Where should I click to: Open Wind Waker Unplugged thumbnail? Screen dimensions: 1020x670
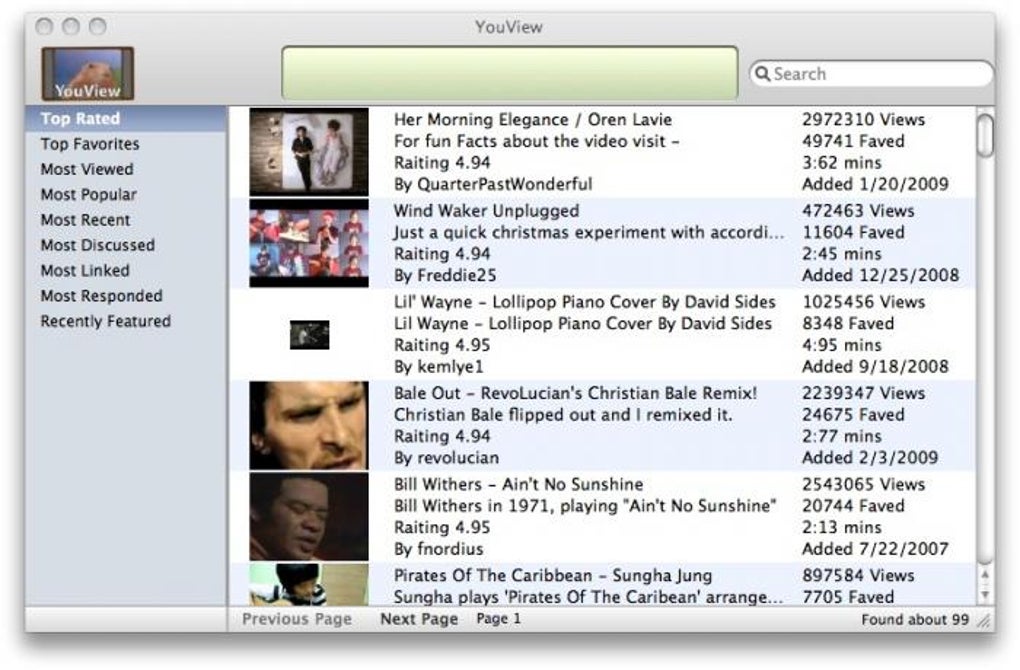(x=309, y=243)
